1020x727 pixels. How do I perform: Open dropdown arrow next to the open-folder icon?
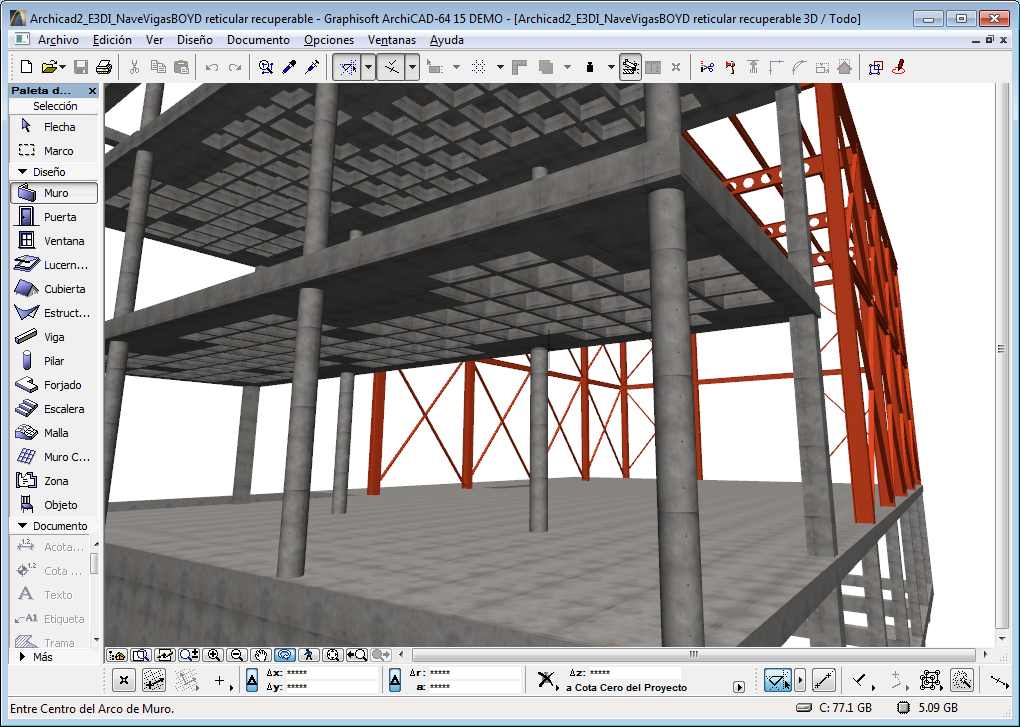pos(62,67)
